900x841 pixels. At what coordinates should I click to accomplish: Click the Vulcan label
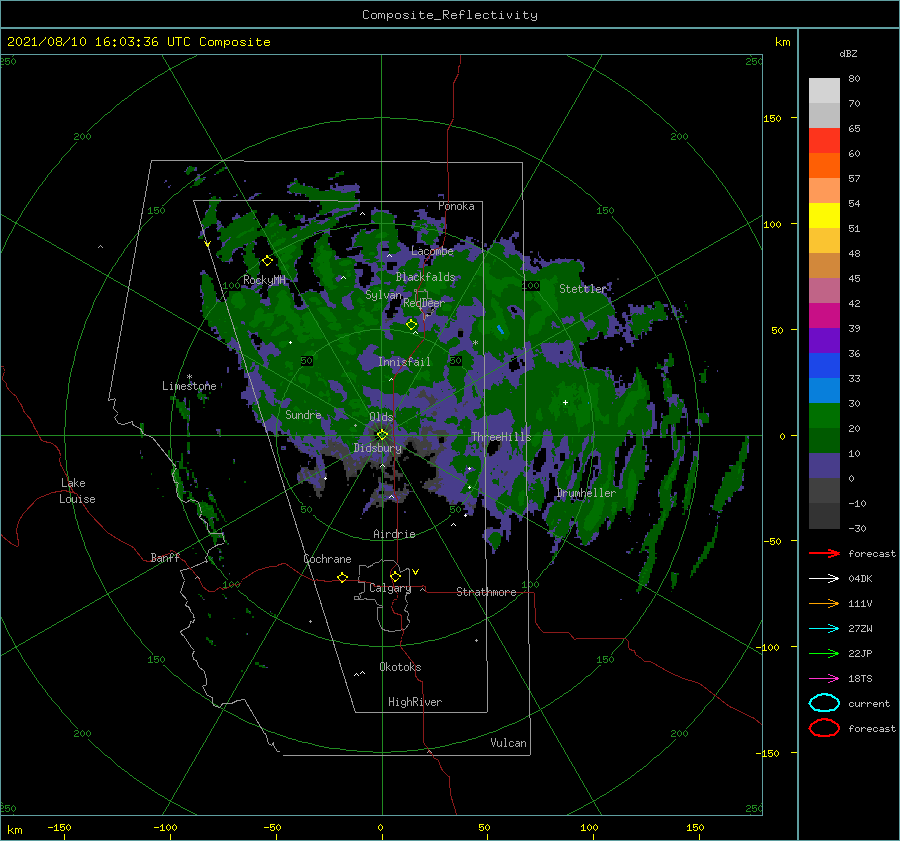pos(509,743)
